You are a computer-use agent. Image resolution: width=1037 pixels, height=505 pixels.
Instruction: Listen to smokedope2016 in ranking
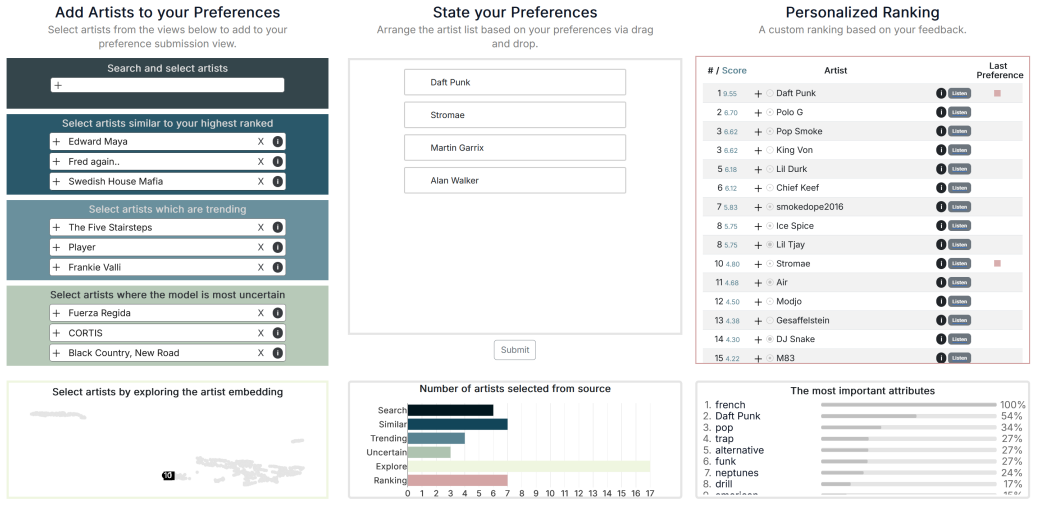pos(959,207)
